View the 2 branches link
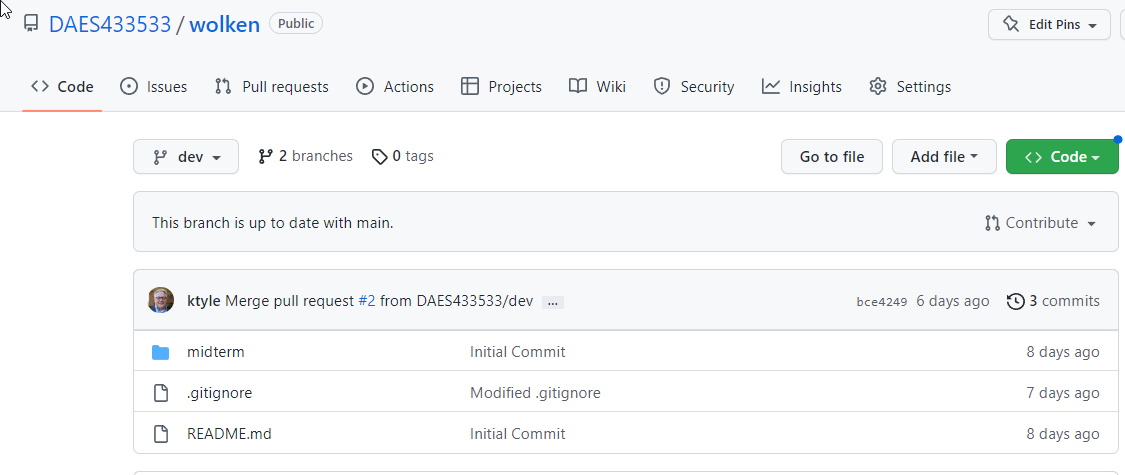This screenshot has height=475, width=1125. 306,156
